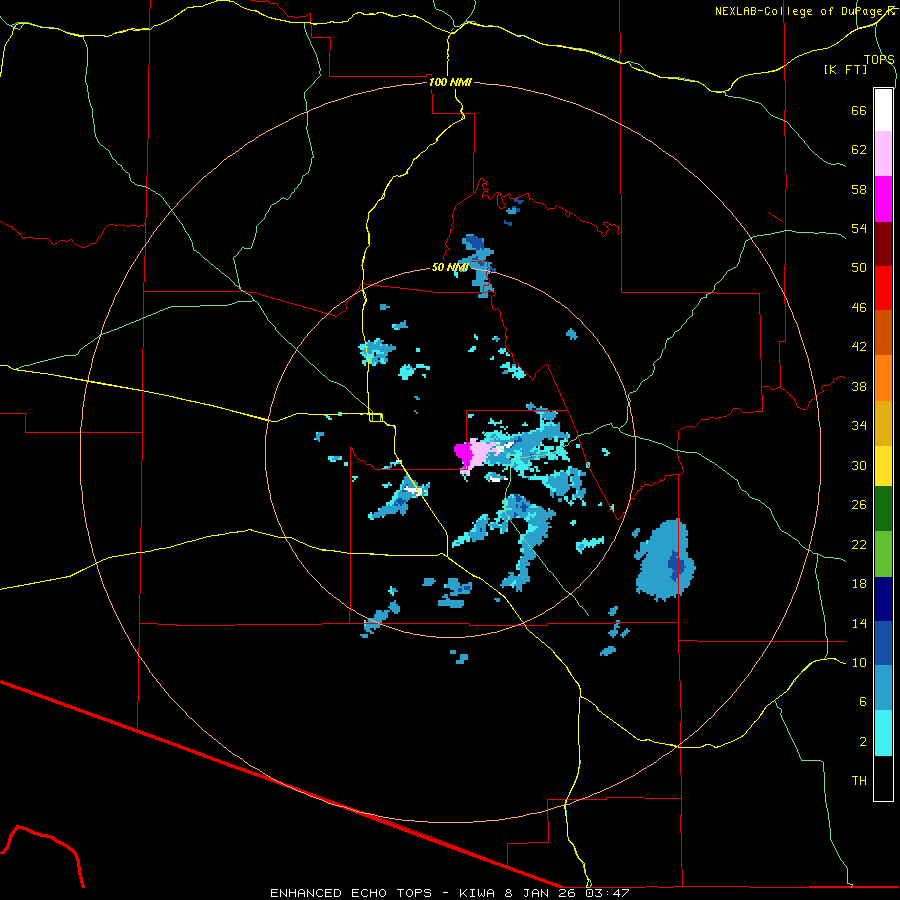900x900 pixels.
Task: Click the TH threshold legend label
Action: point(859,781)
